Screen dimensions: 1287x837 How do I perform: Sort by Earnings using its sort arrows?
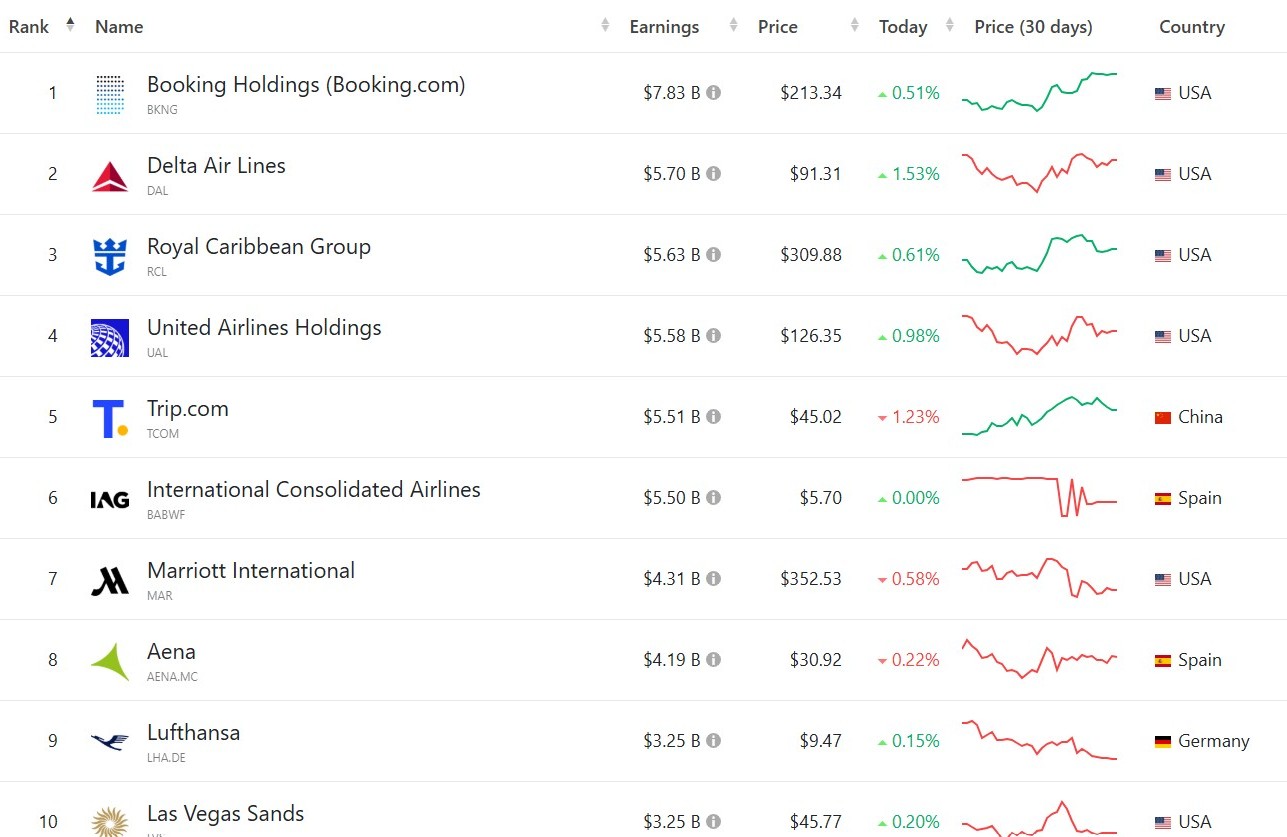pyautogui.click(x=734, y=26)
